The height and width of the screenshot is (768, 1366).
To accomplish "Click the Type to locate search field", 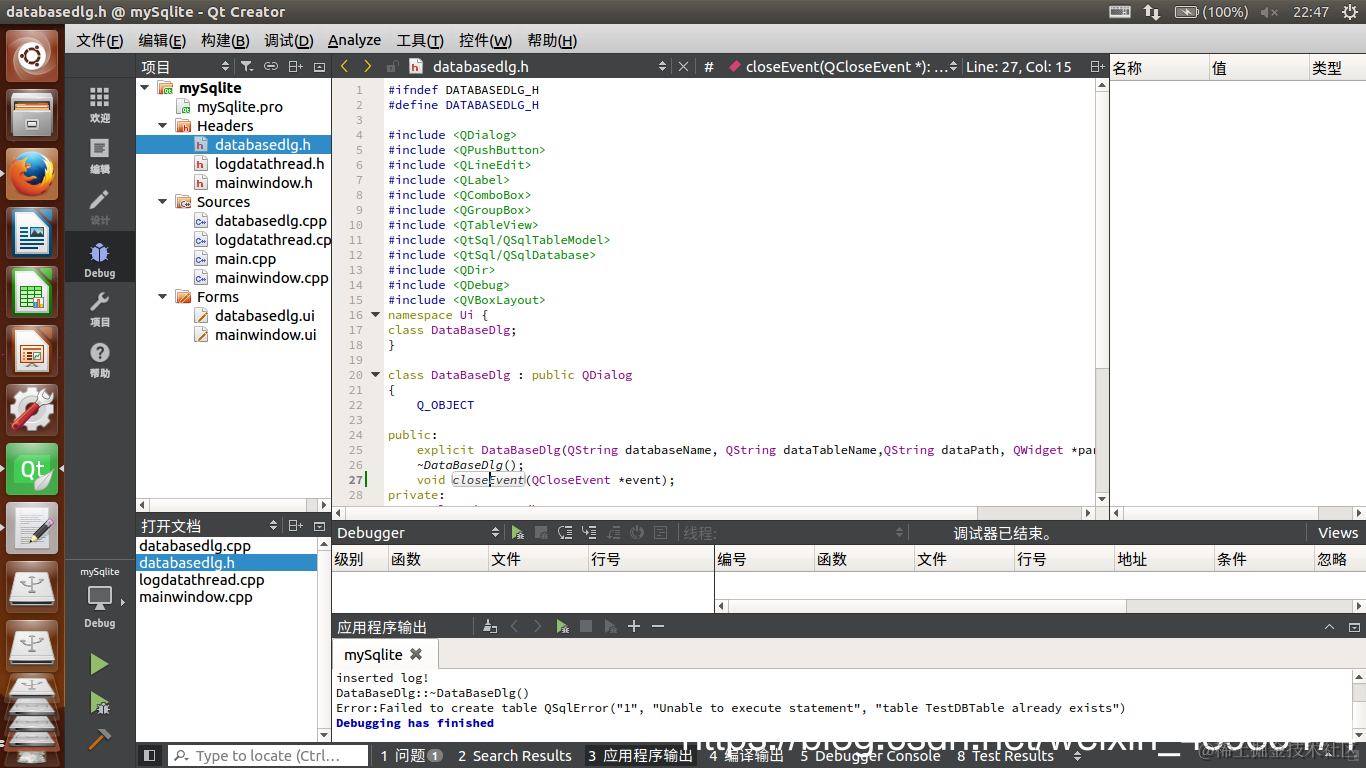I will (267, 756).
